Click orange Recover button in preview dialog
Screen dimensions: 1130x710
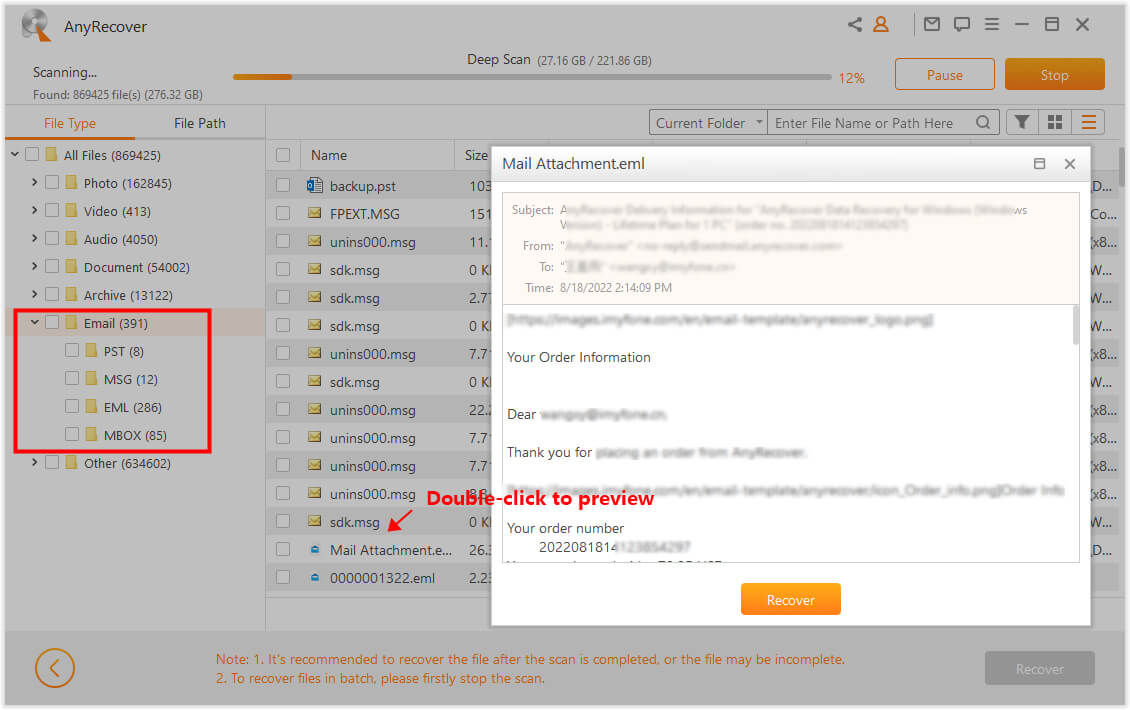790,600
